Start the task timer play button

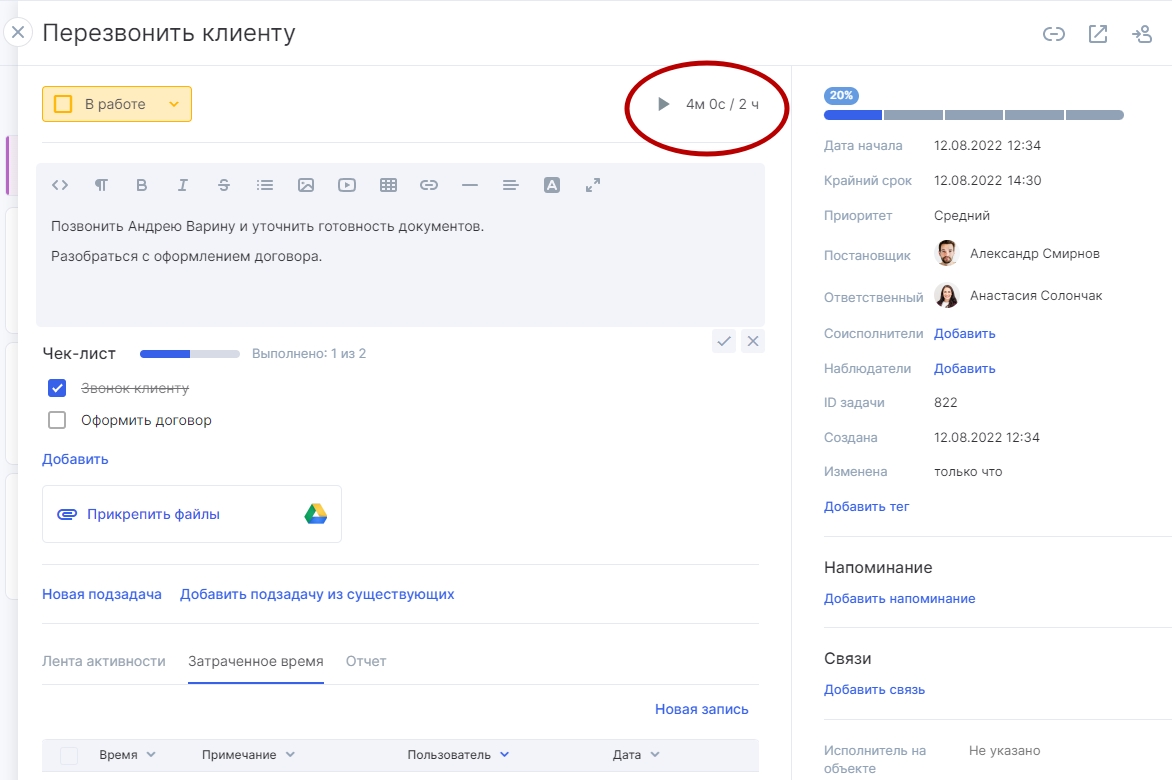(663, 104)
